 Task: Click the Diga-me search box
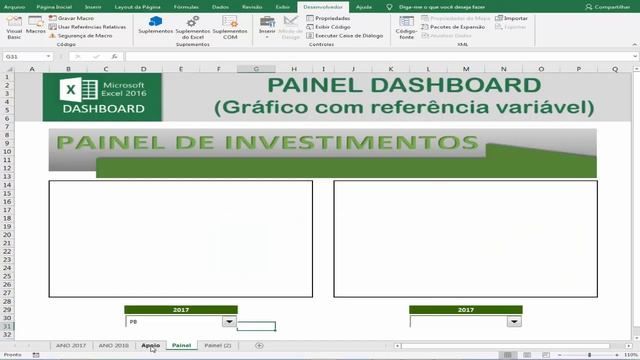tap(441, 7)
